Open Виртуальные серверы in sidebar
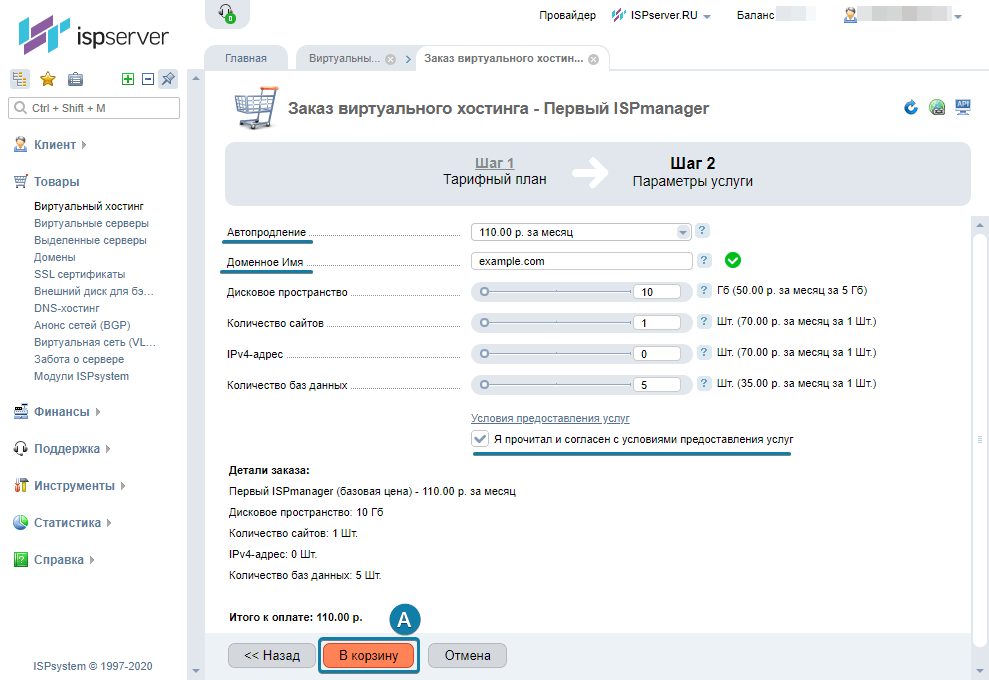Viewport: 989px width, 680px height. (91, 223)
